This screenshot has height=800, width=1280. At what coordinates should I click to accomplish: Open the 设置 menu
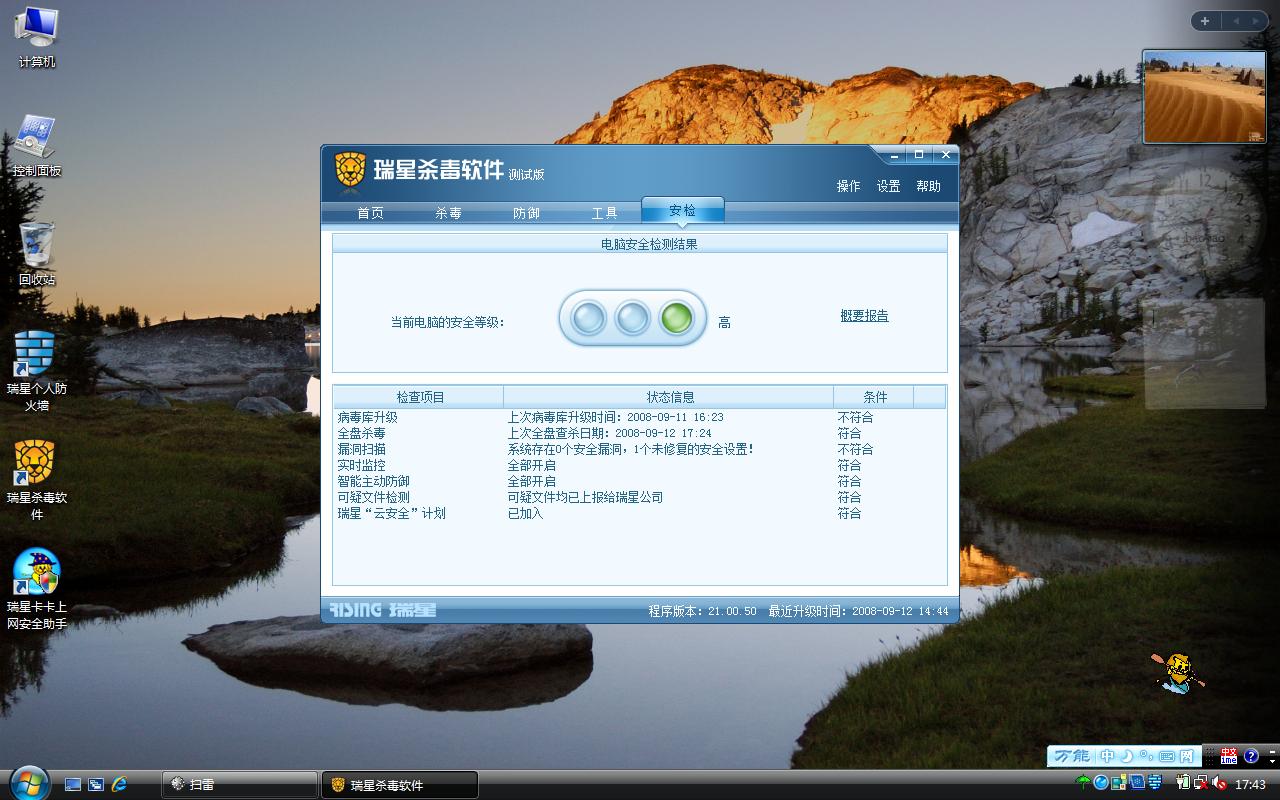pyautogui.click(x=889, y=186)
